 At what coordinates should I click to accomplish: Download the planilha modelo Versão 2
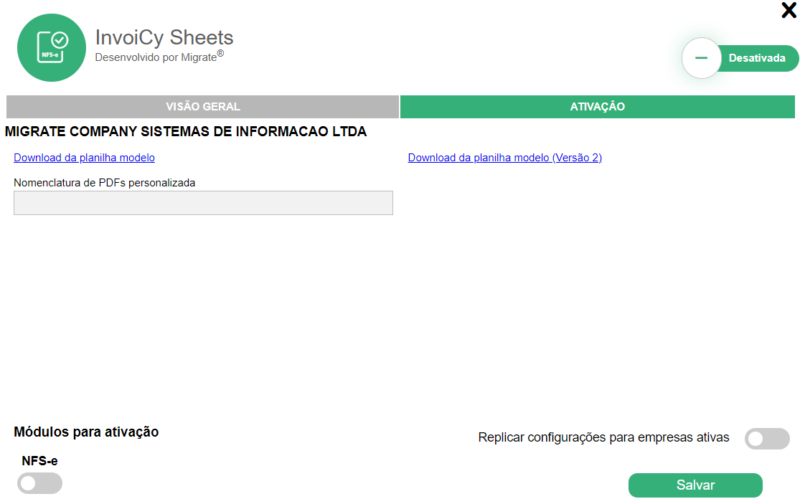pyautogui.click(x=505, y=158)
